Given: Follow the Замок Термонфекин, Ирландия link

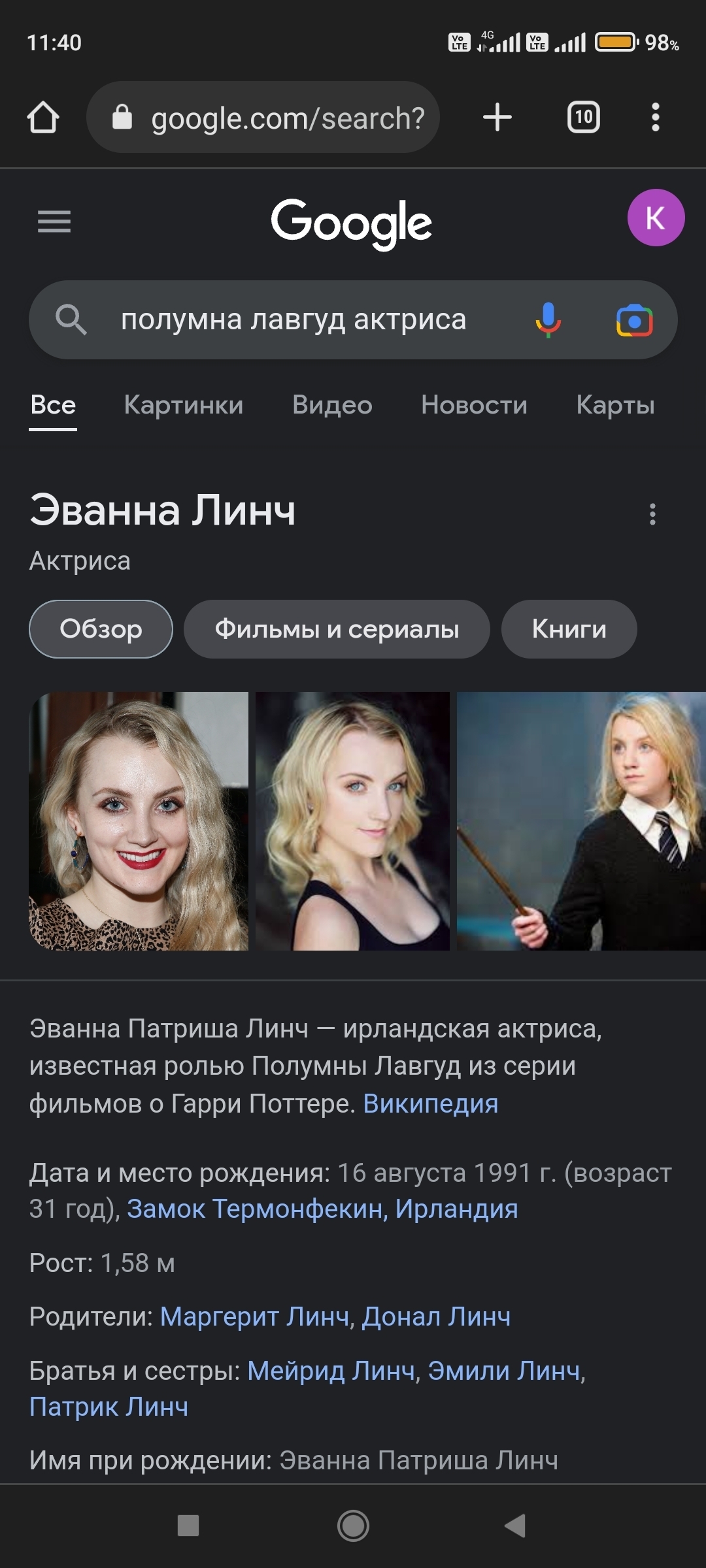Looking at the screenshot, I should click(322, 1209).
